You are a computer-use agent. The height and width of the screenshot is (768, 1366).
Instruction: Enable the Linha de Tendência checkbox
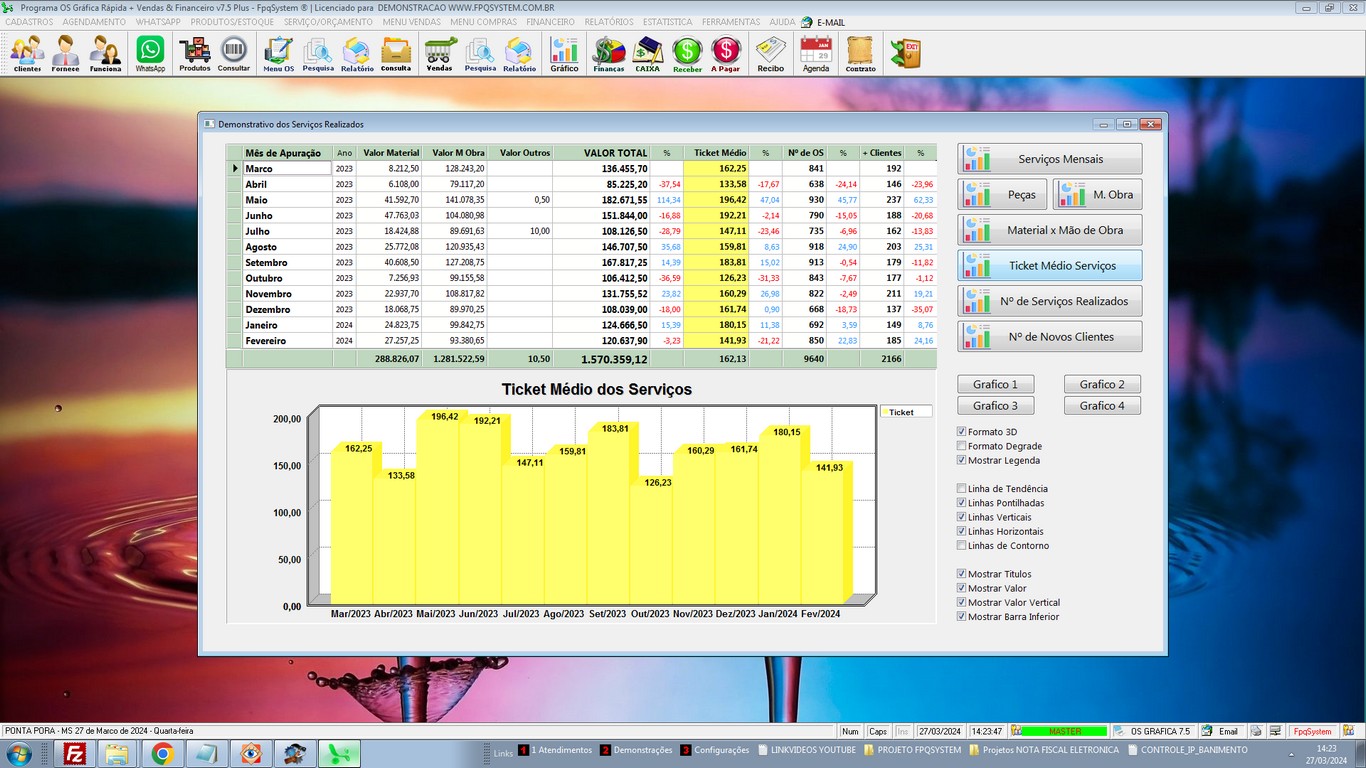click(x=962, y=489)
